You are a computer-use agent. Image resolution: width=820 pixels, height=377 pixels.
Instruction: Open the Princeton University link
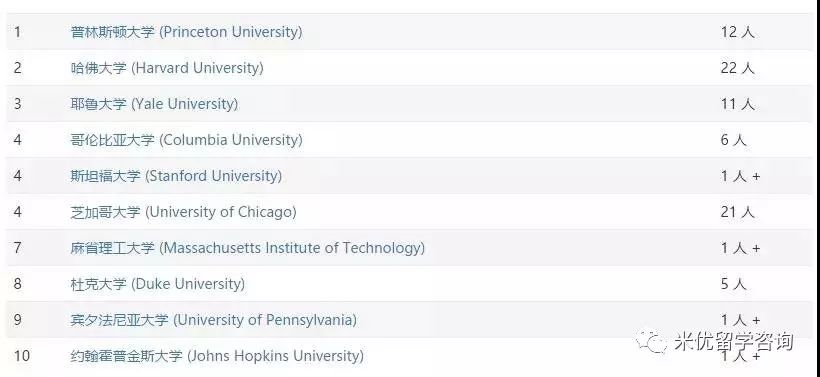pos(186,32)
